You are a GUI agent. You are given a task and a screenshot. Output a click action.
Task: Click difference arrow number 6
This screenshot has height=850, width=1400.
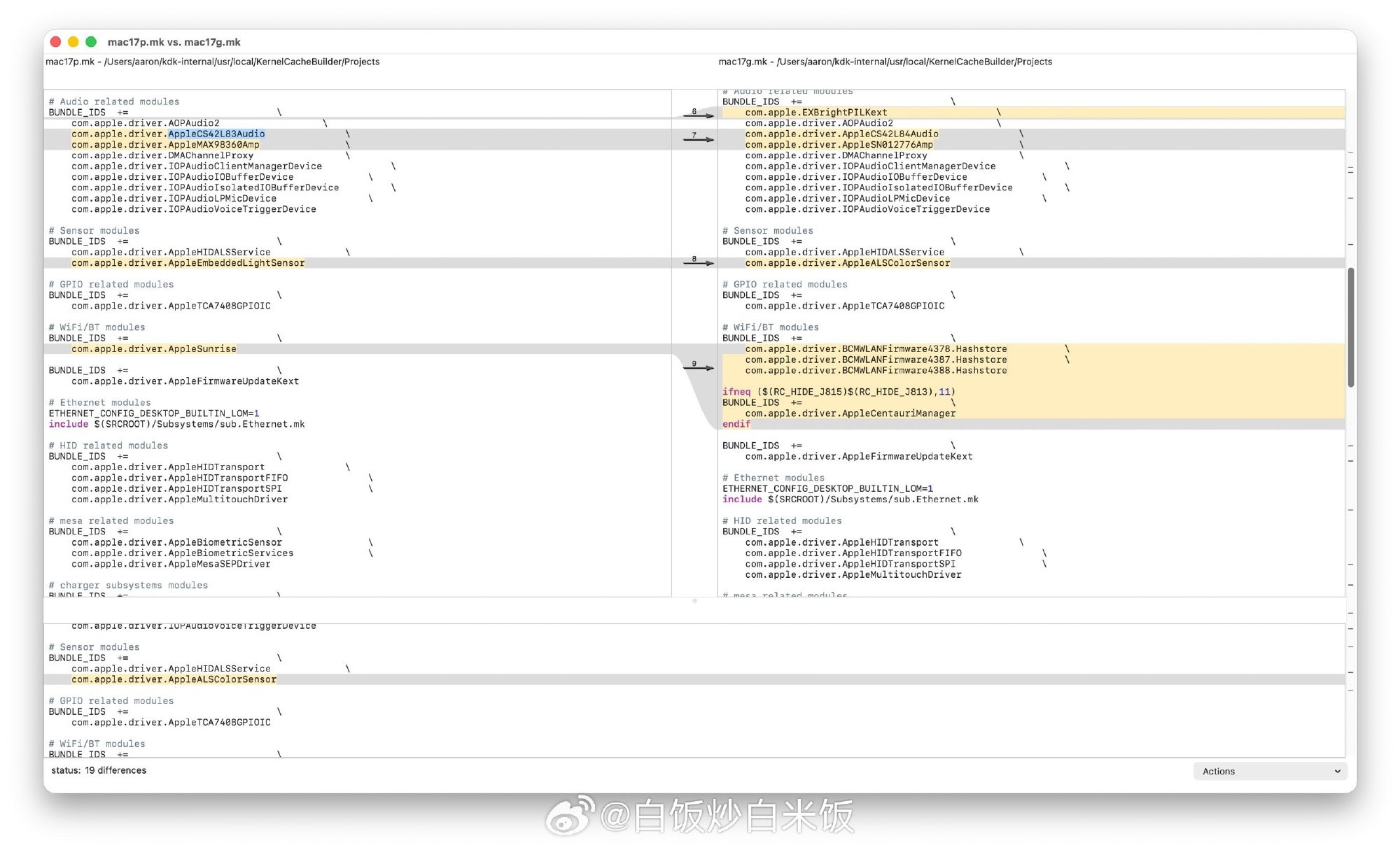pyautogui.click(x=698, y=114)
